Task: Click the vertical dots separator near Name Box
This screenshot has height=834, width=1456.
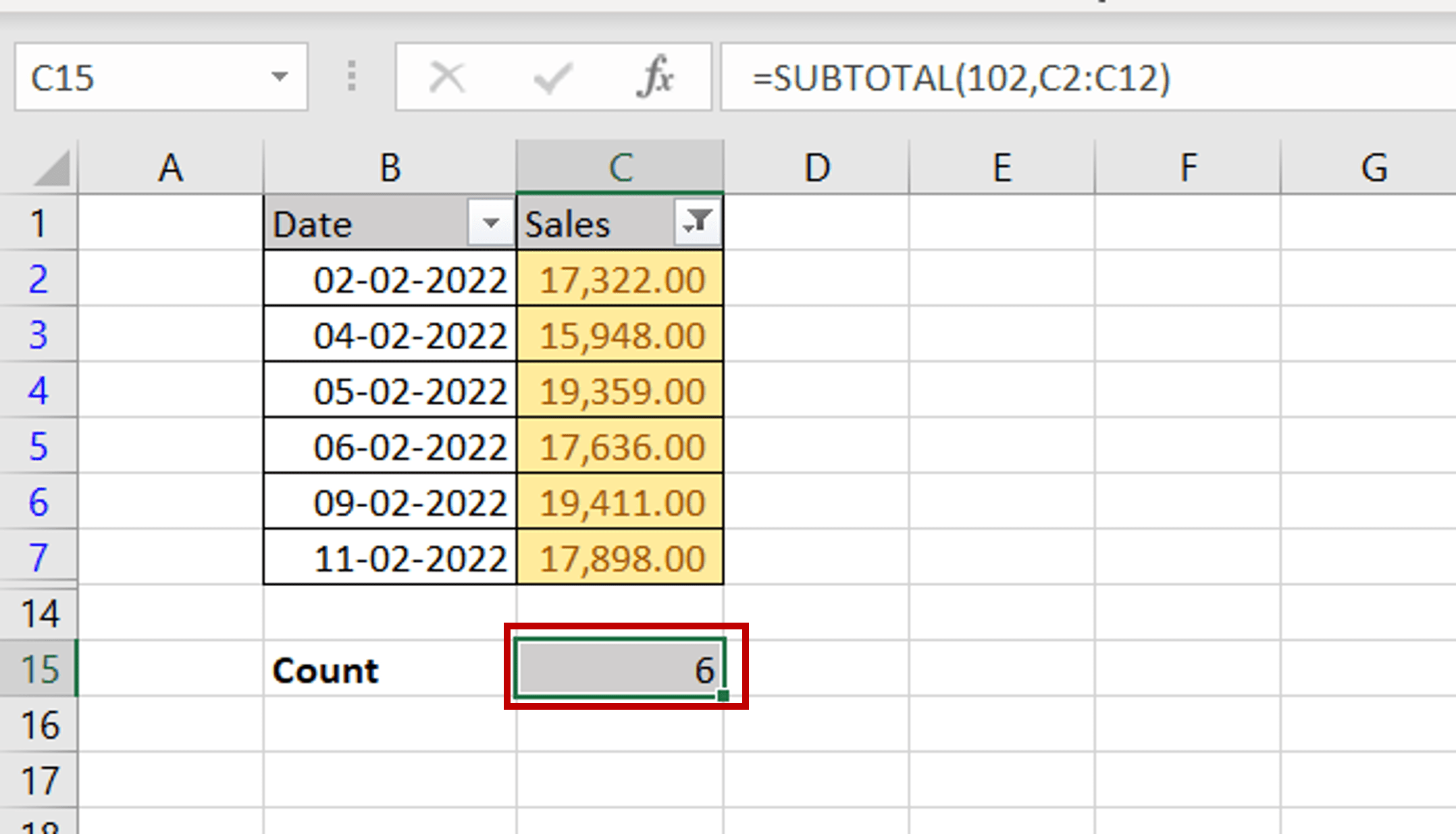Action: [x=352, y=76]
